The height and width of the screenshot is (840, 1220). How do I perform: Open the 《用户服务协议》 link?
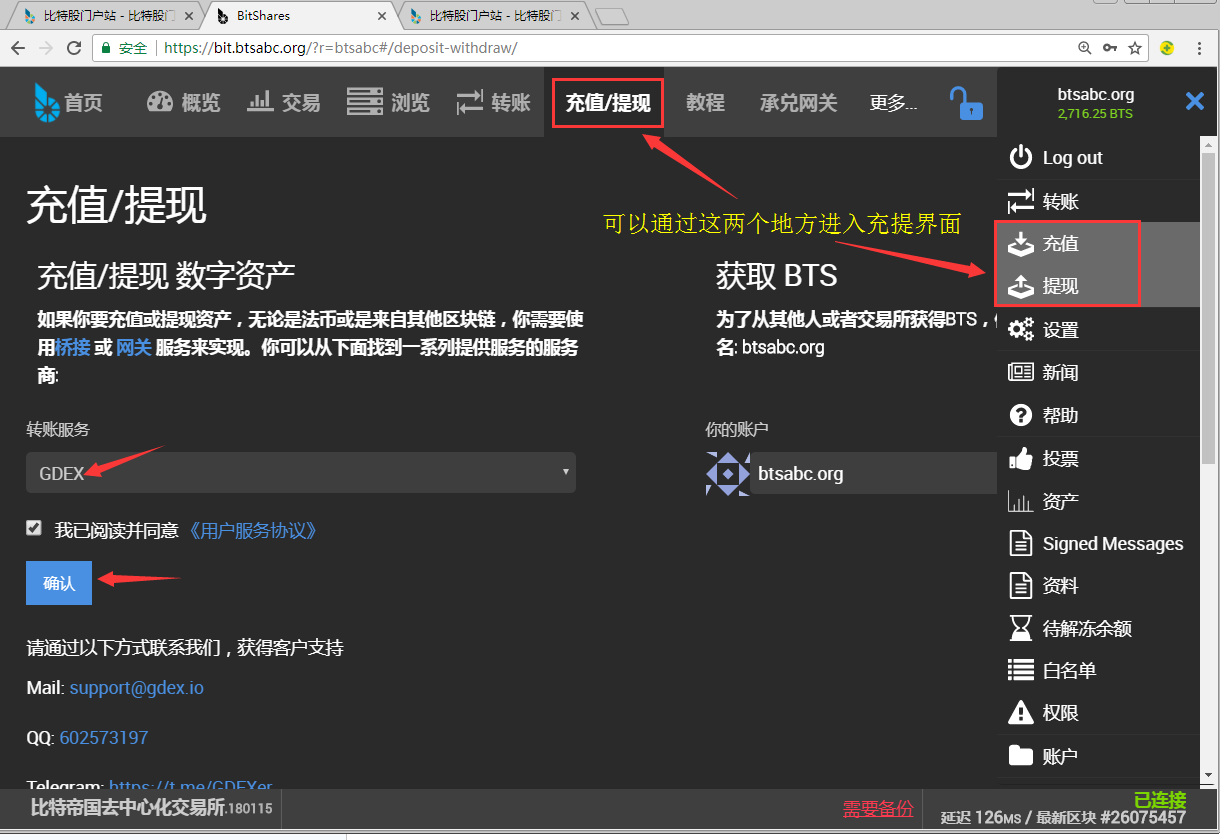(x=252, y=530)
